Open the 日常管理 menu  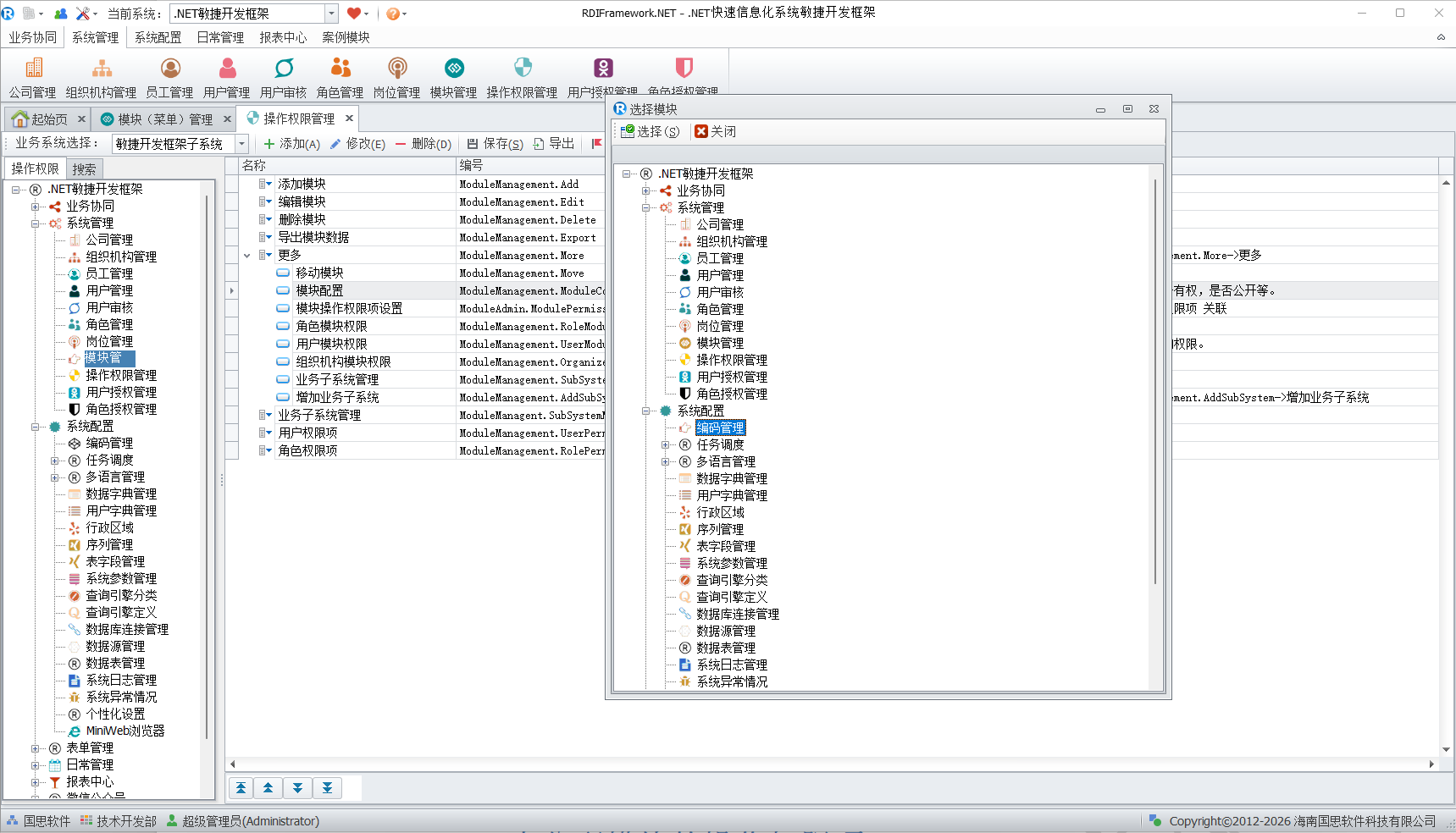point(220,37)
